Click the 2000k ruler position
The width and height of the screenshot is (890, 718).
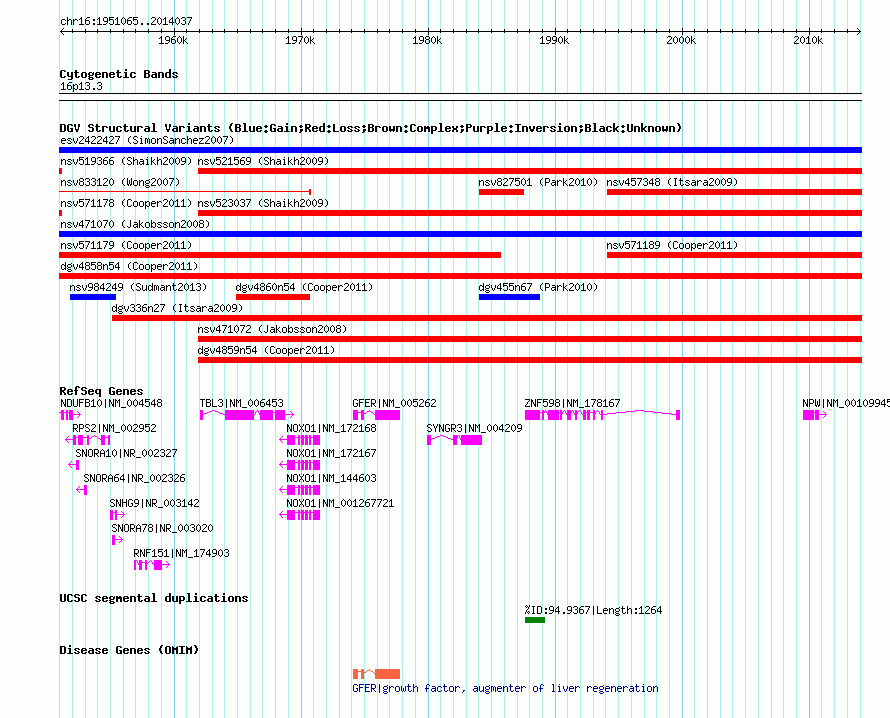click(x=681, y=40)
